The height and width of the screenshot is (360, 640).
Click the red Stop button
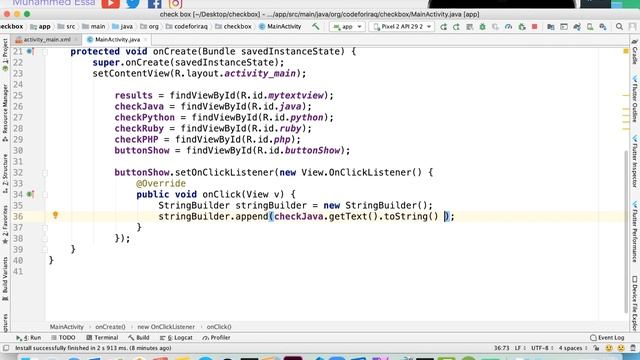[535, 27]
